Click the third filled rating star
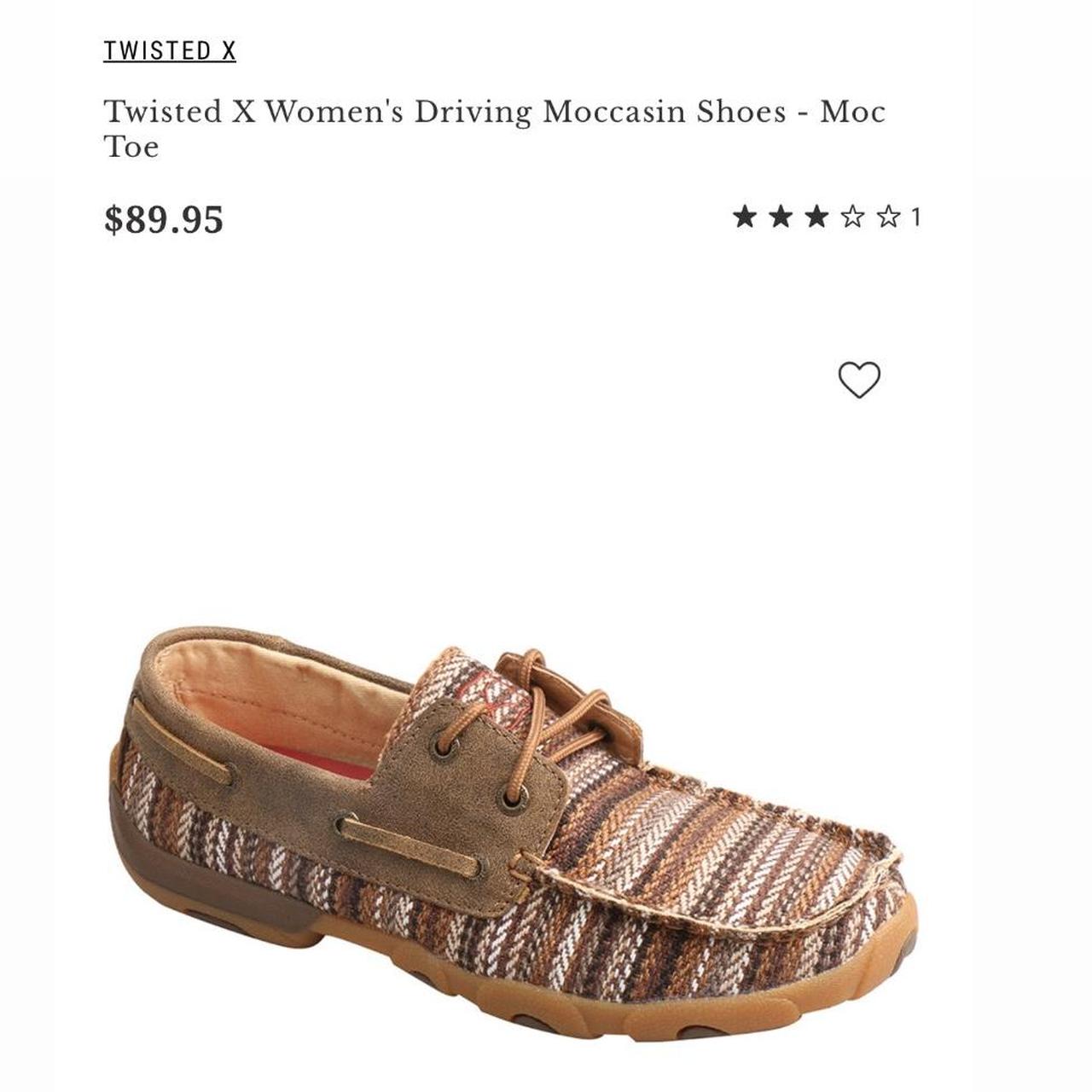 (816, 217)
